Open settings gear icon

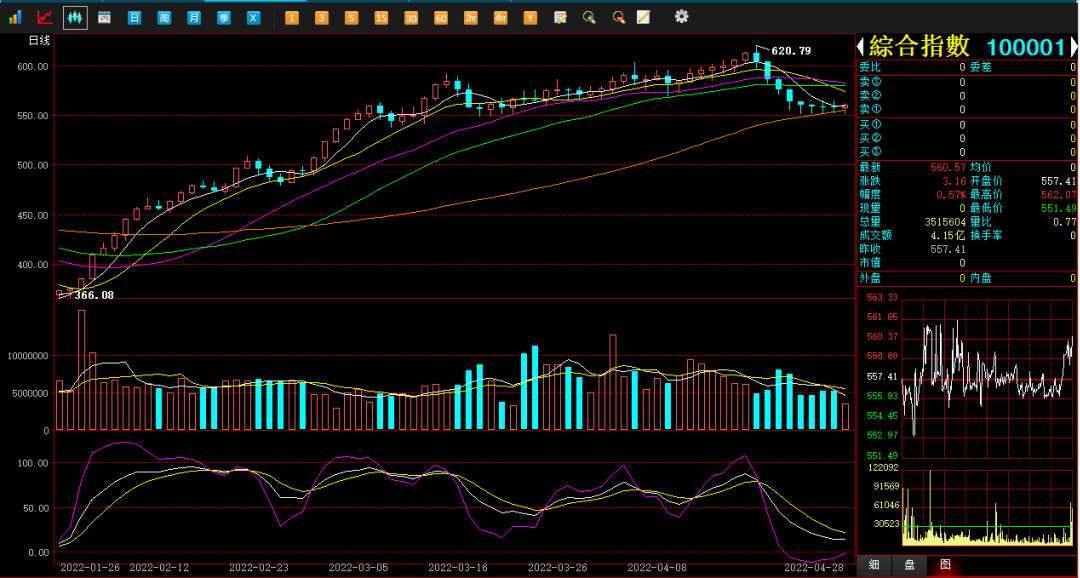tap(681, 17)
